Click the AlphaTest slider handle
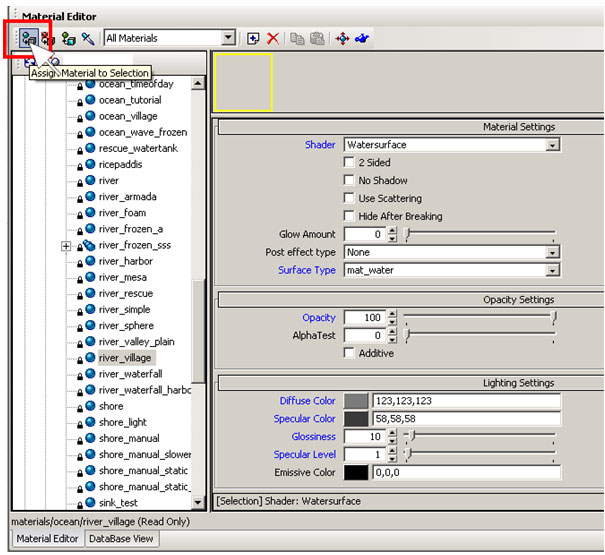The width and height of the screenshot is (605, 555). [407, 334]
